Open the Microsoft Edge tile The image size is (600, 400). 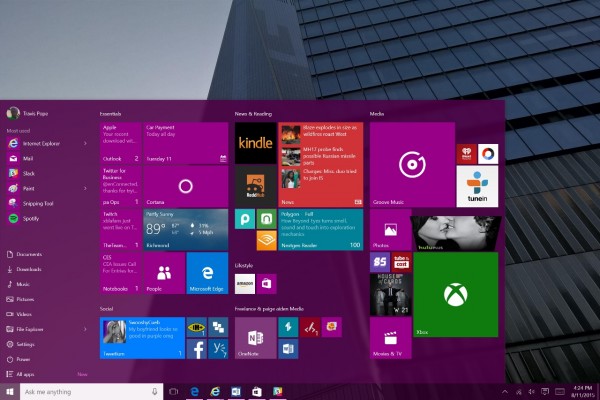coord(207,273)
